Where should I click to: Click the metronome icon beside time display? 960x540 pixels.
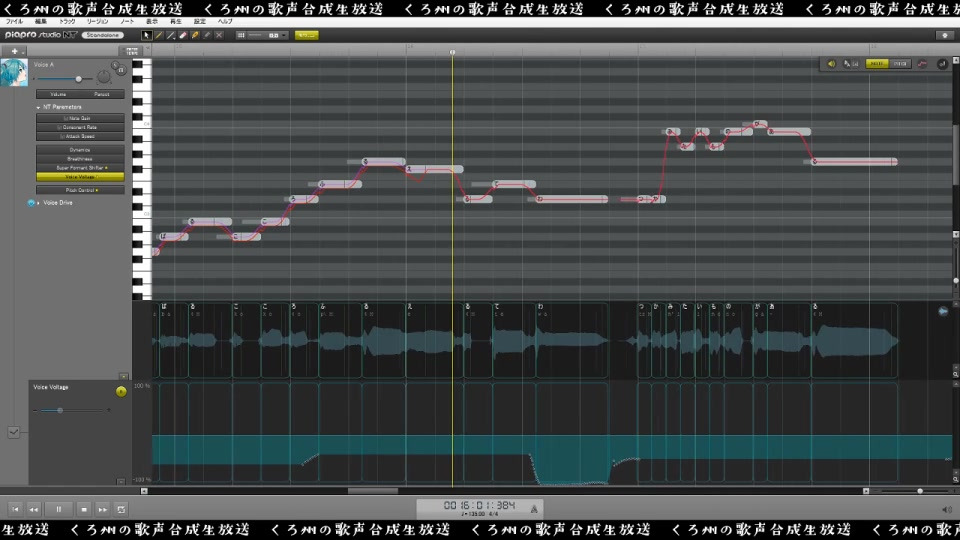(534, 509)
